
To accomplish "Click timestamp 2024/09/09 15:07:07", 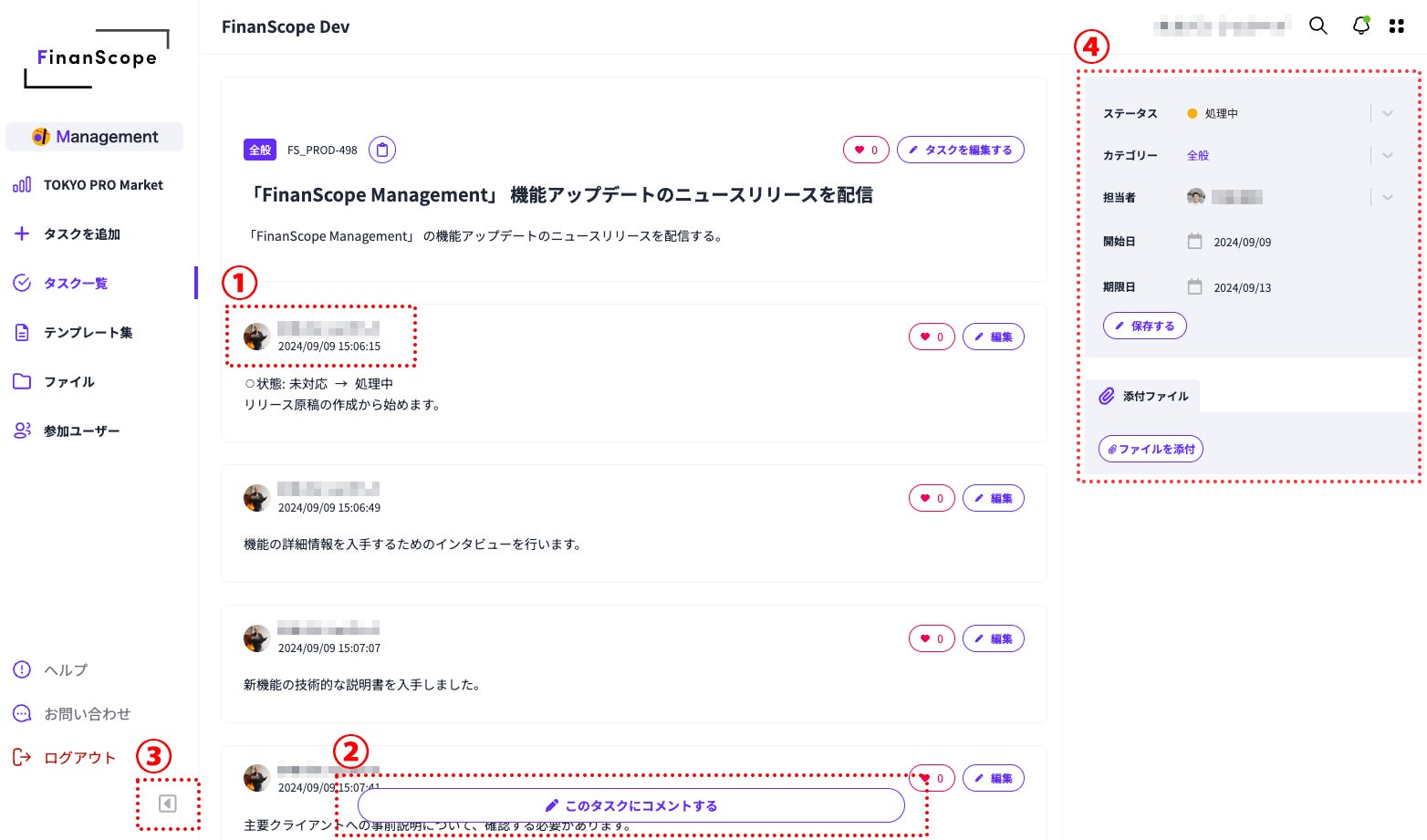I will pos(329,648).
